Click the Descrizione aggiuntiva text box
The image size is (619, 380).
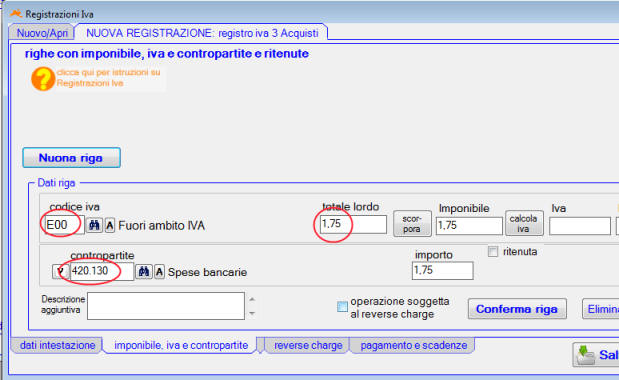166,306
